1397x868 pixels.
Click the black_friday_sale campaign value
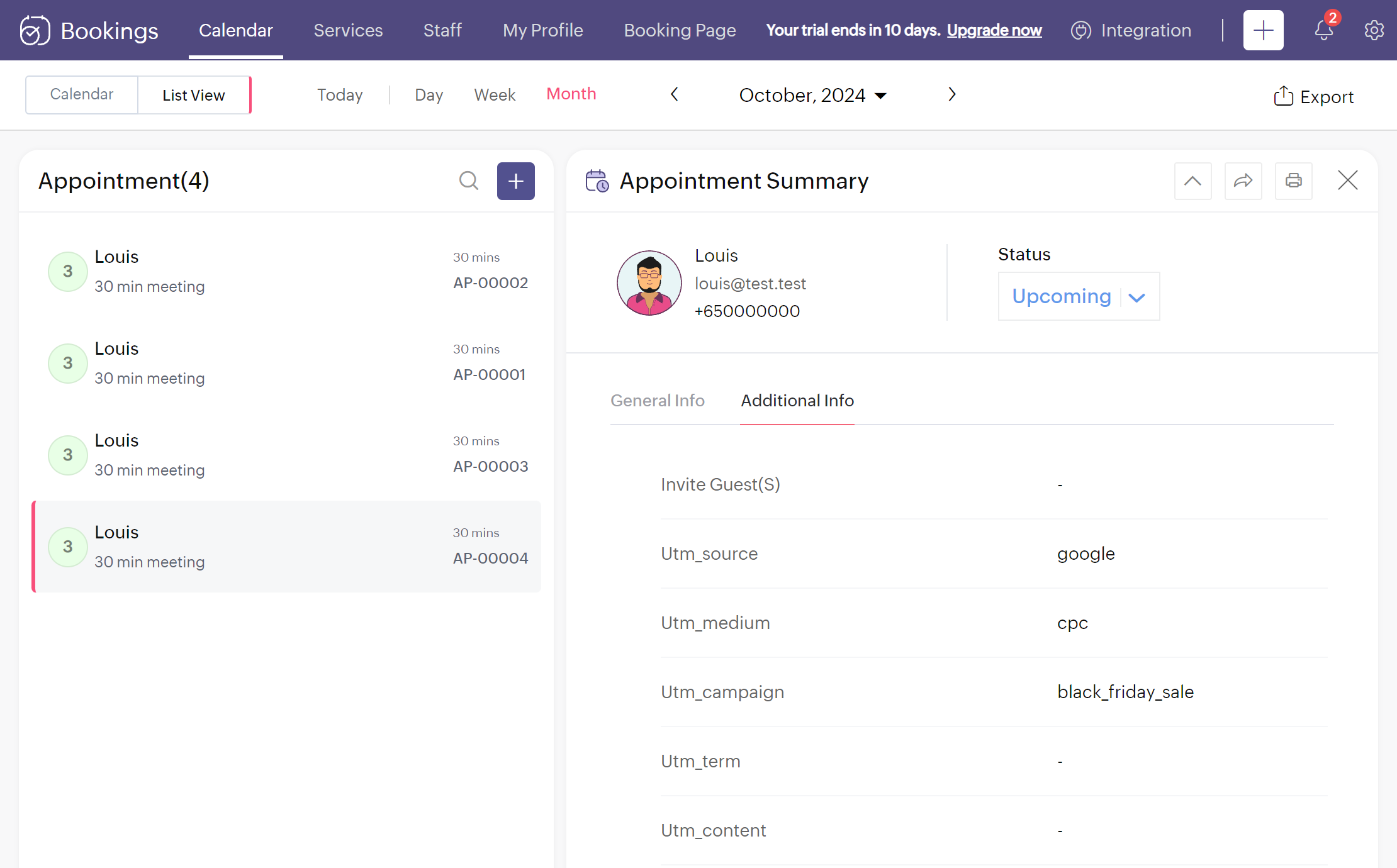point(1125,692)
